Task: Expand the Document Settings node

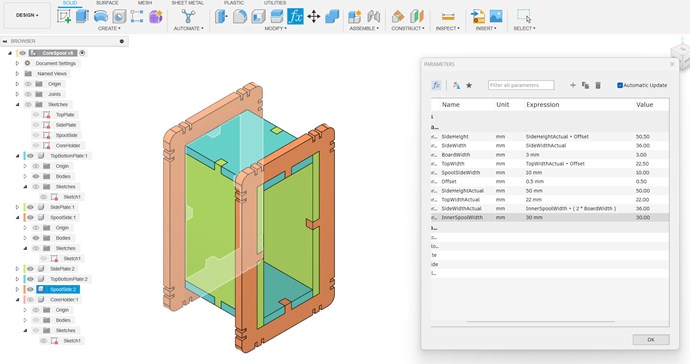Action: tap(18, 63)
